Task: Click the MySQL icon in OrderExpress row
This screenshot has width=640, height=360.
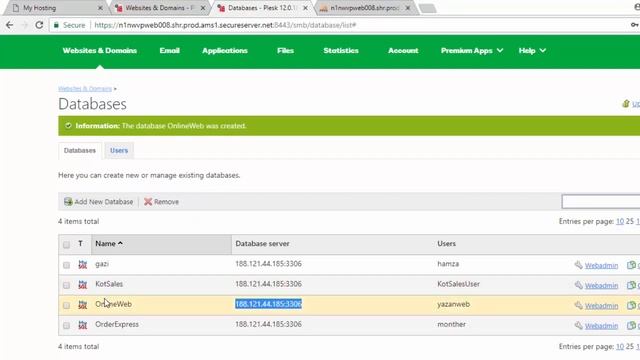Action: (x=82, y=325)
